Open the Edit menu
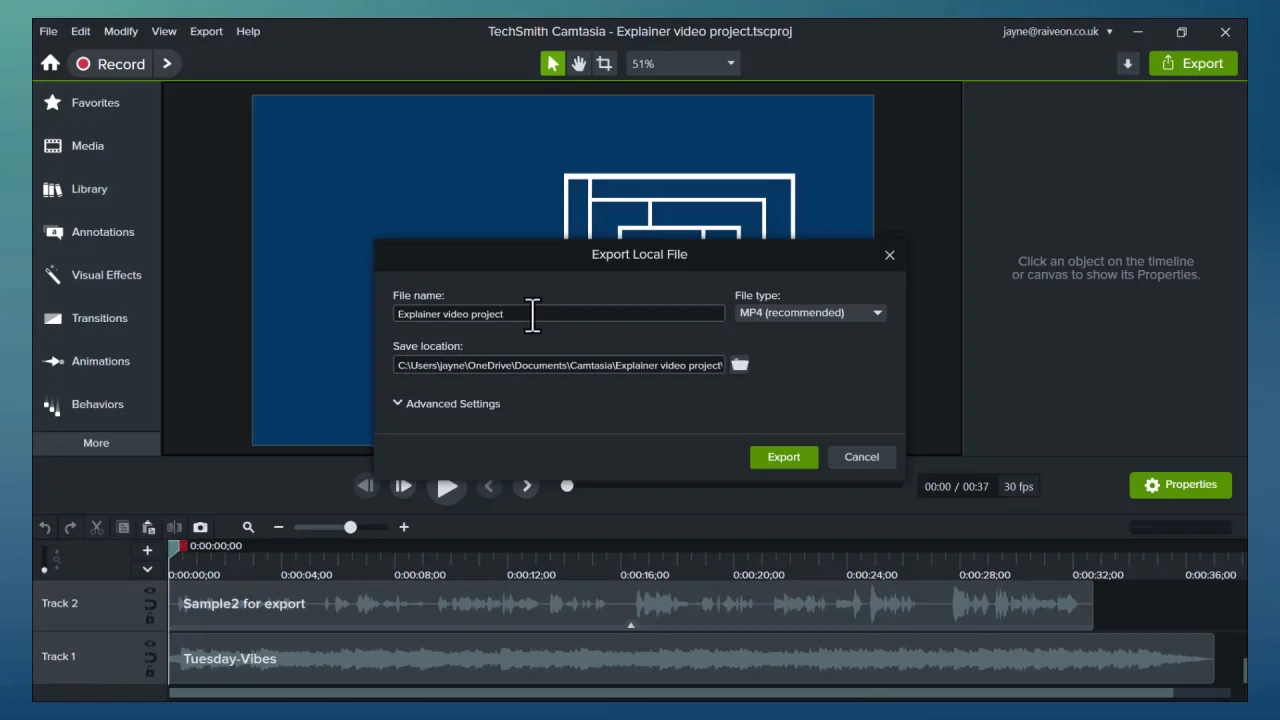The height and width of the screenshot is (720, 1280). (x=81, y=31)
